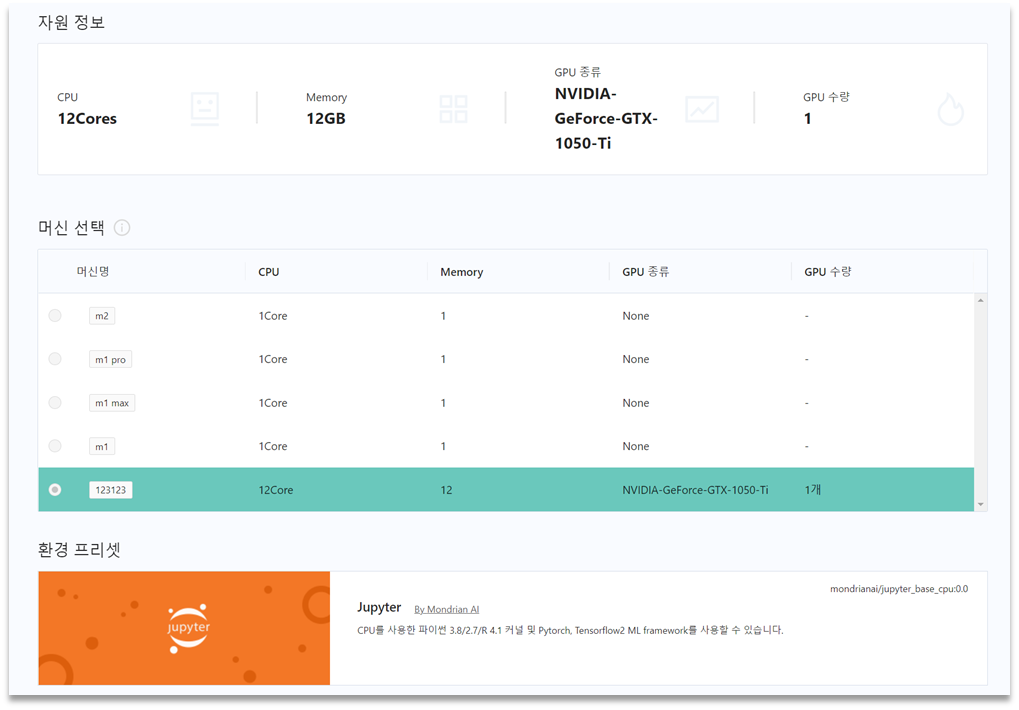Screen dimensions: 1019x710
Task: Click the Memory column header
Action: 461,272
